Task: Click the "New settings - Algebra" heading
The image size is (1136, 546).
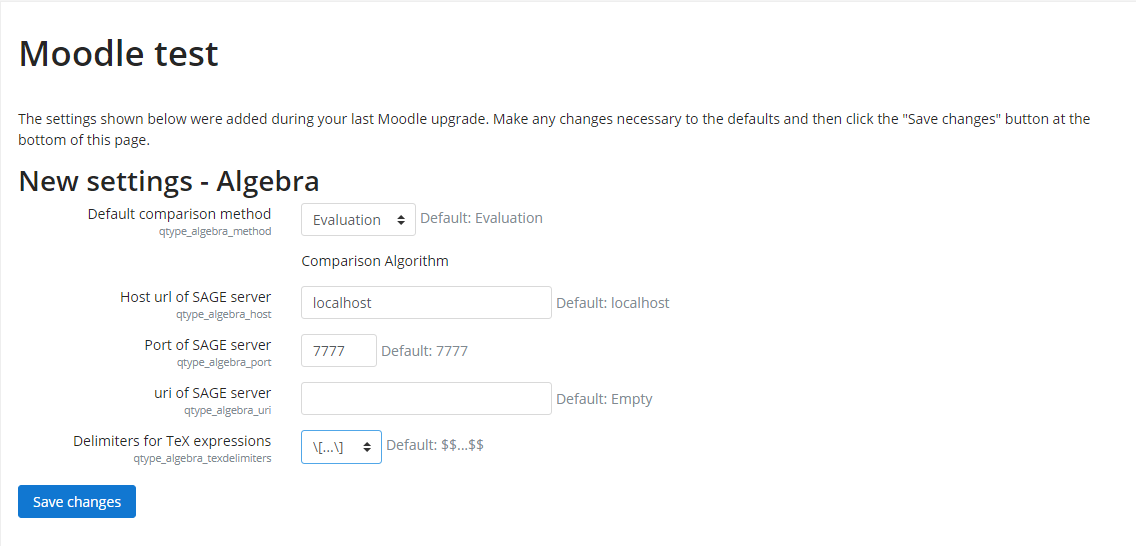Action: pyautogui.click(x=169, y=181)
